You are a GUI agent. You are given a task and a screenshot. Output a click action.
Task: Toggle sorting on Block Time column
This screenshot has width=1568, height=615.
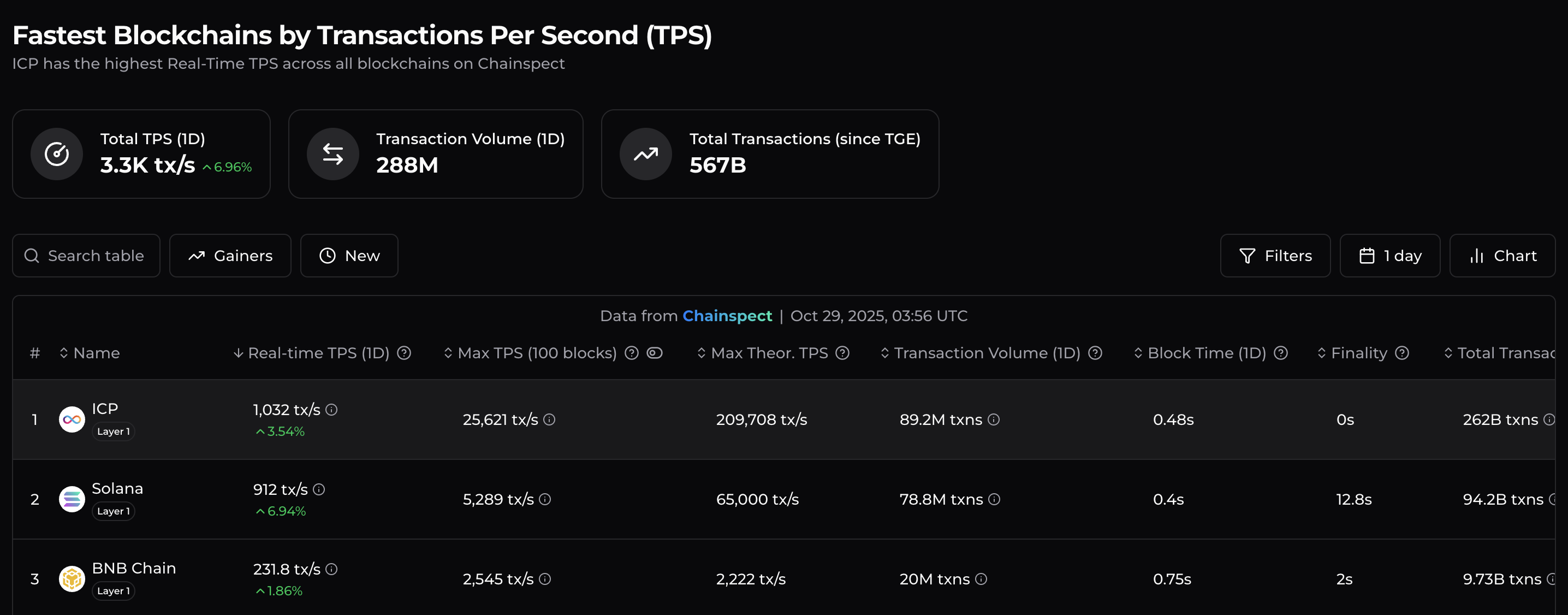[1137, 352]
